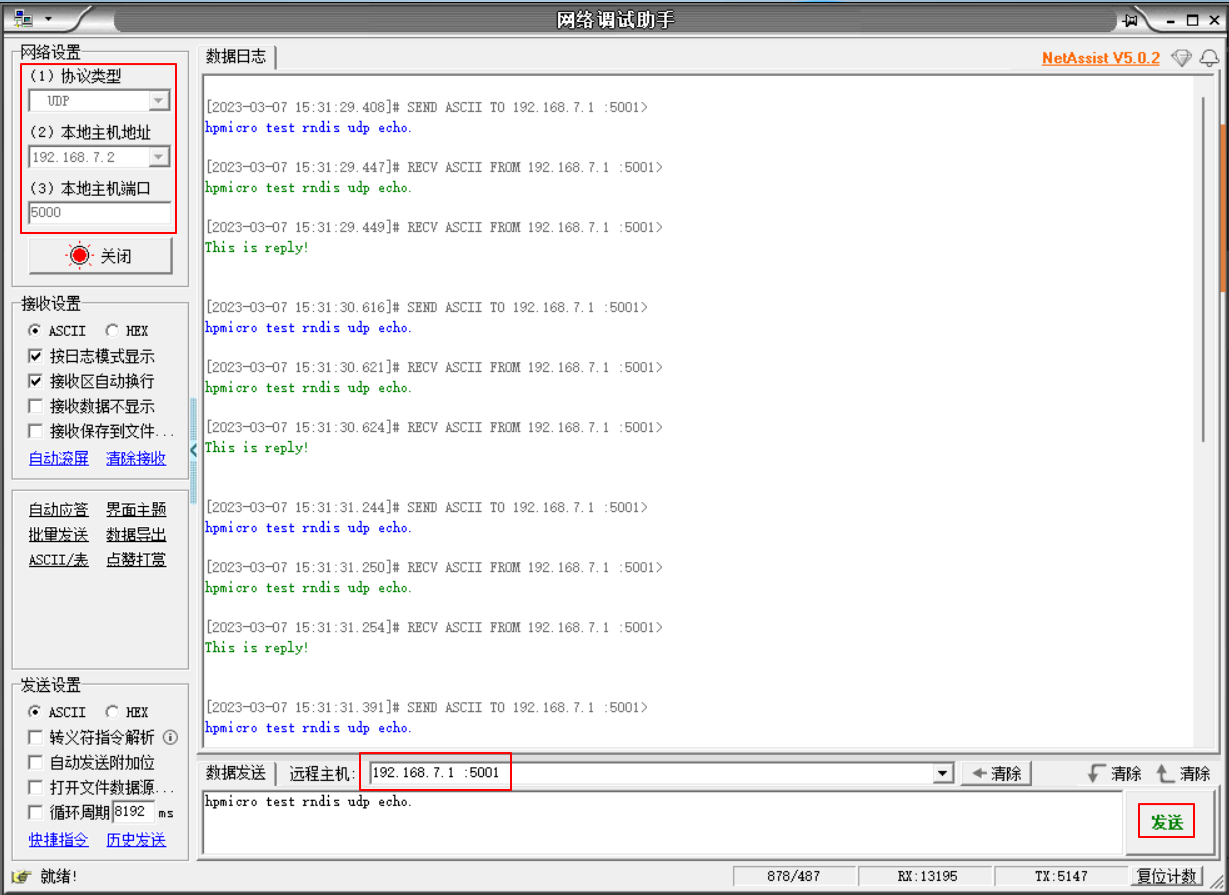Click the 就绪! status text
This screenshot has height=895, width=1229.
[x=58, y=877]
